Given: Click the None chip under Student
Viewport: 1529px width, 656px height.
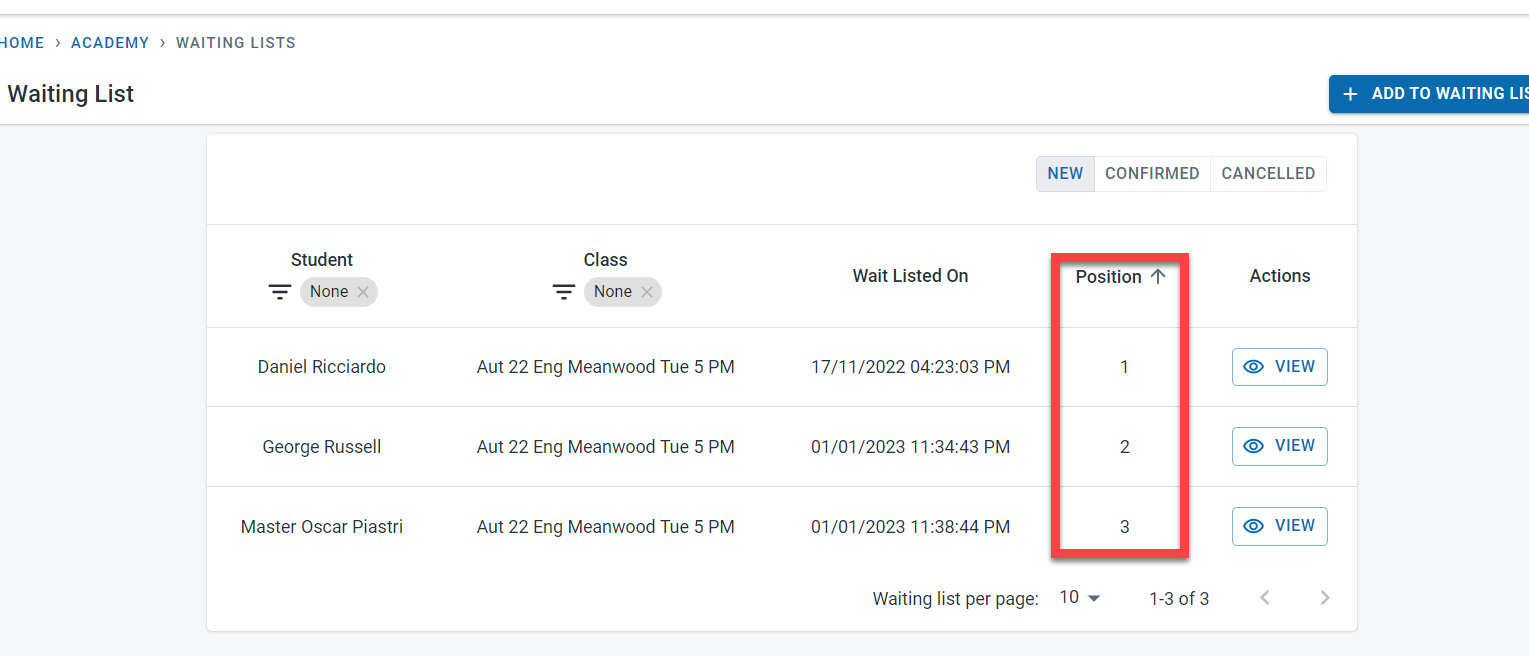Looking at the screenshot, I should point(329,292).
